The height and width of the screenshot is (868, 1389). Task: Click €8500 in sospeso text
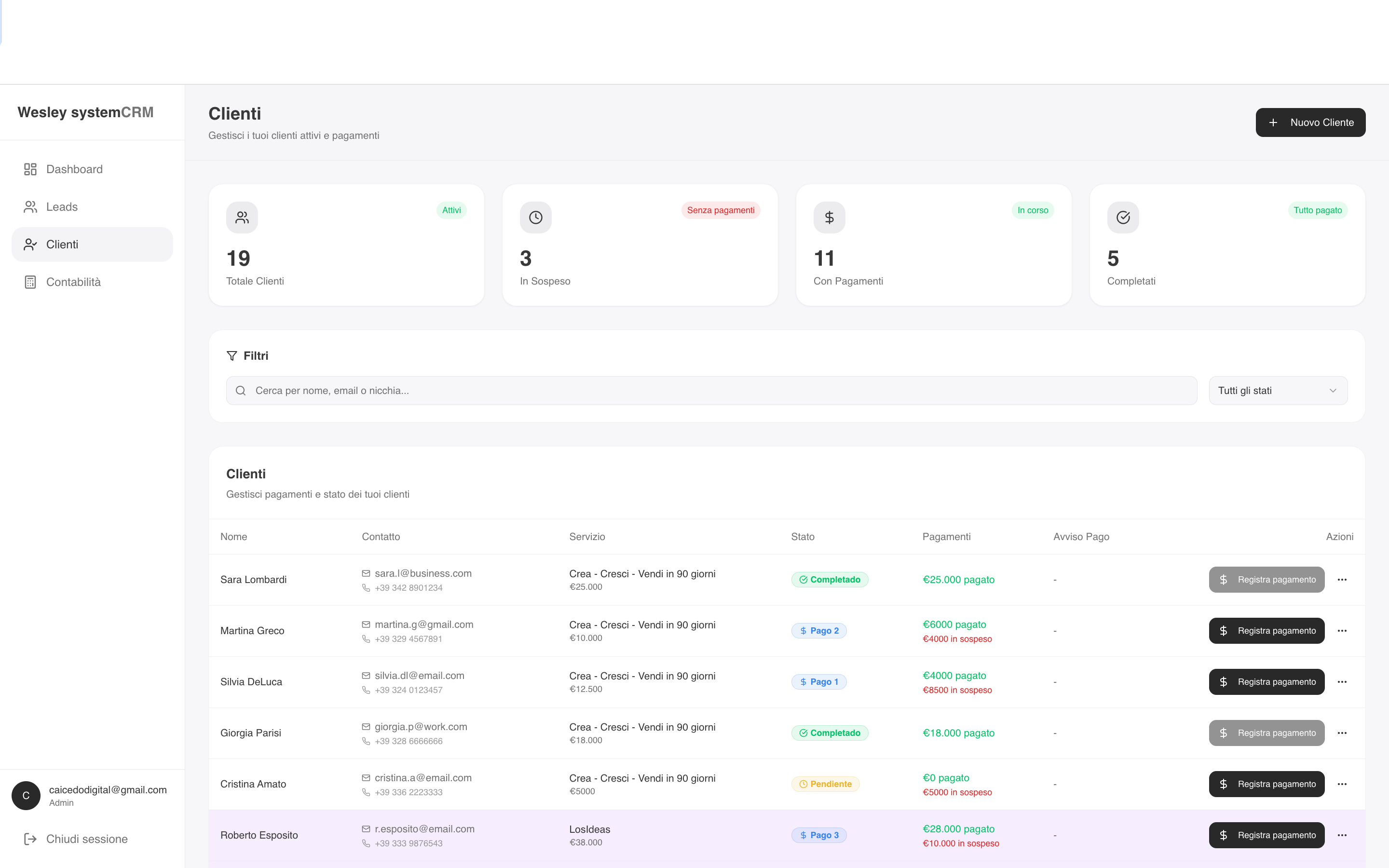click(957, 690)
